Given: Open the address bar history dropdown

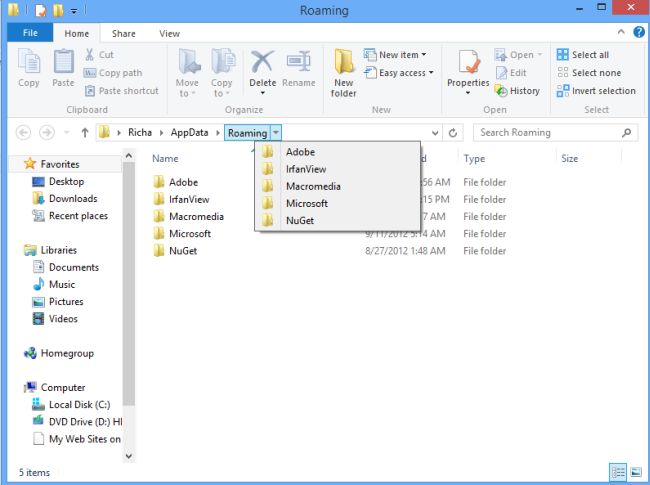Looking at the screenshot, I should (x=435, y=133).
